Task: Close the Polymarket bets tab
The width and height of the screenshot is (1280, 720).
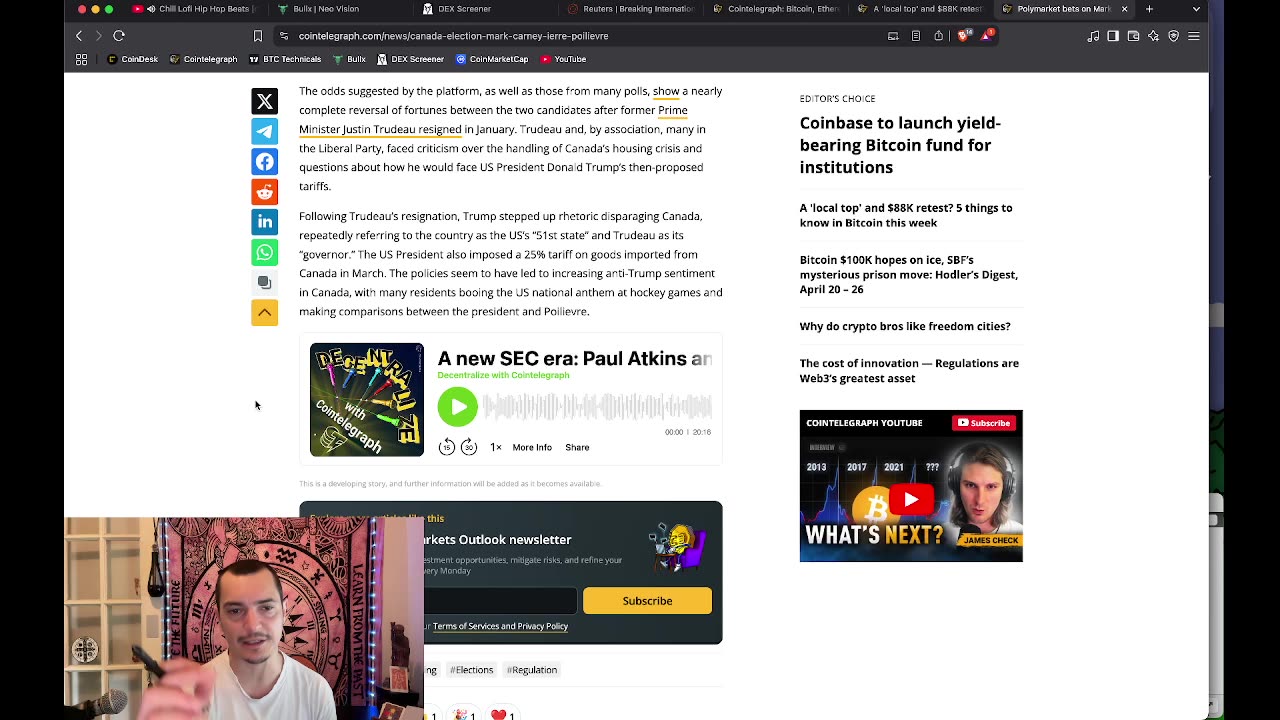Action: point(1124,9)
